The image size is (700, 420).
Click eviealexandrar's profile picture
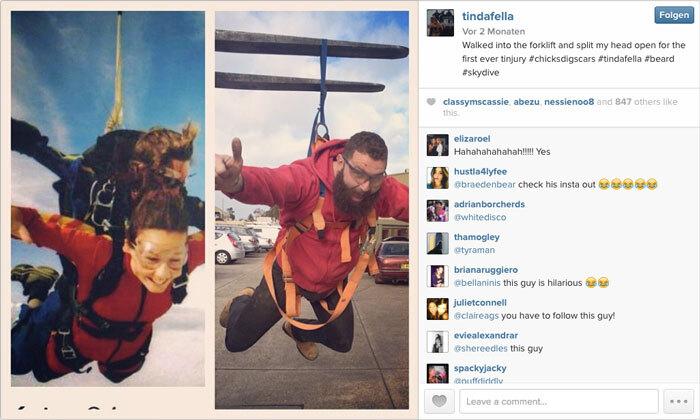(x=438, y=342)
